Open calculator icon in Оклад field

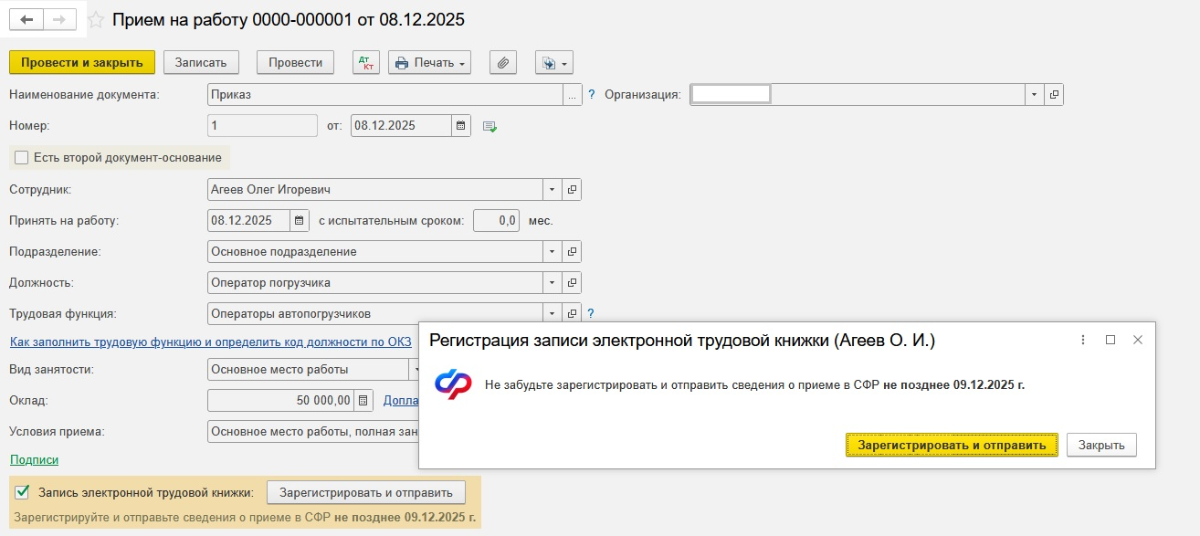(363, 401)
